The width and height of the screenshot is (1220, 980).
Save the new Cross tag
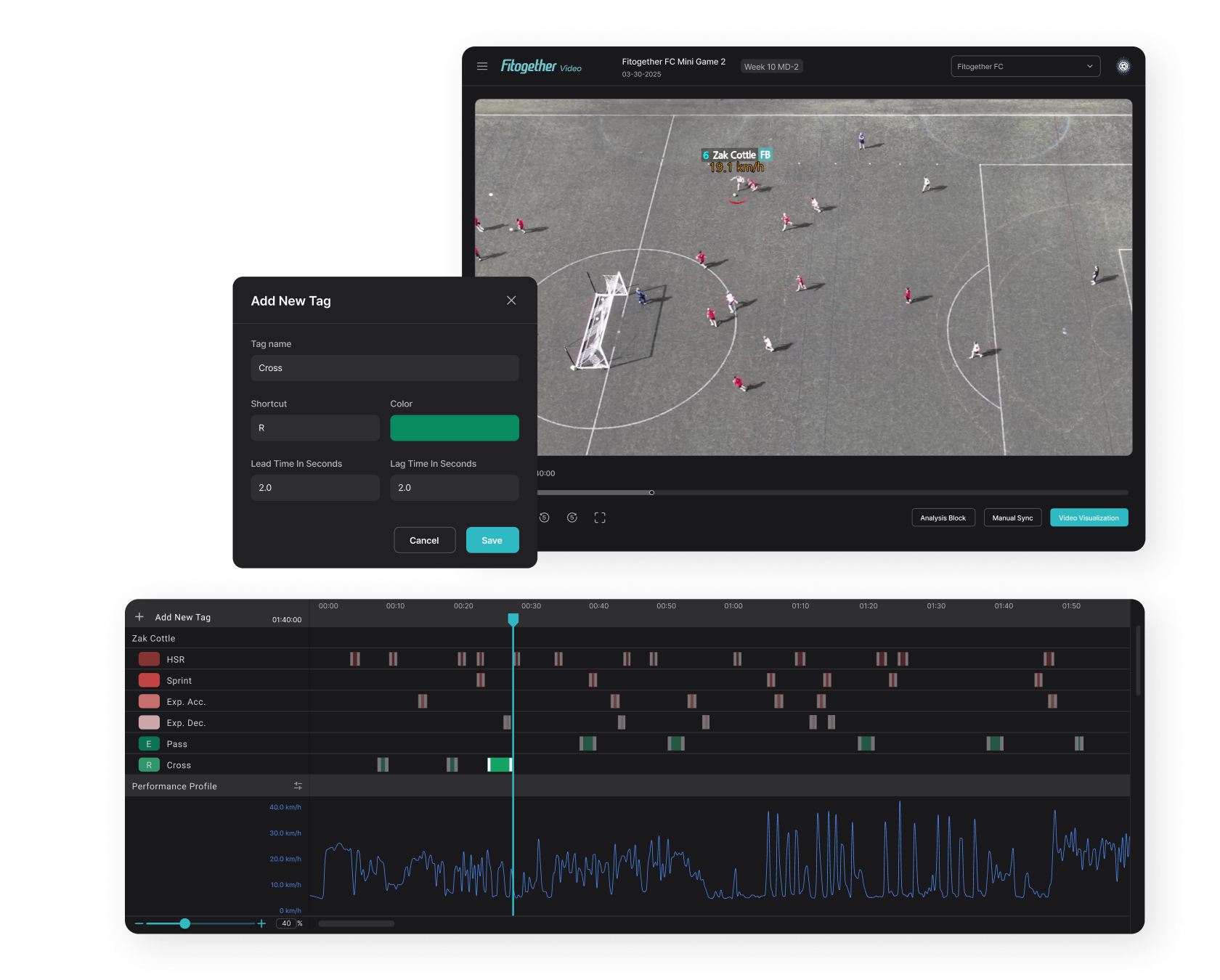[x=492, y=540]
